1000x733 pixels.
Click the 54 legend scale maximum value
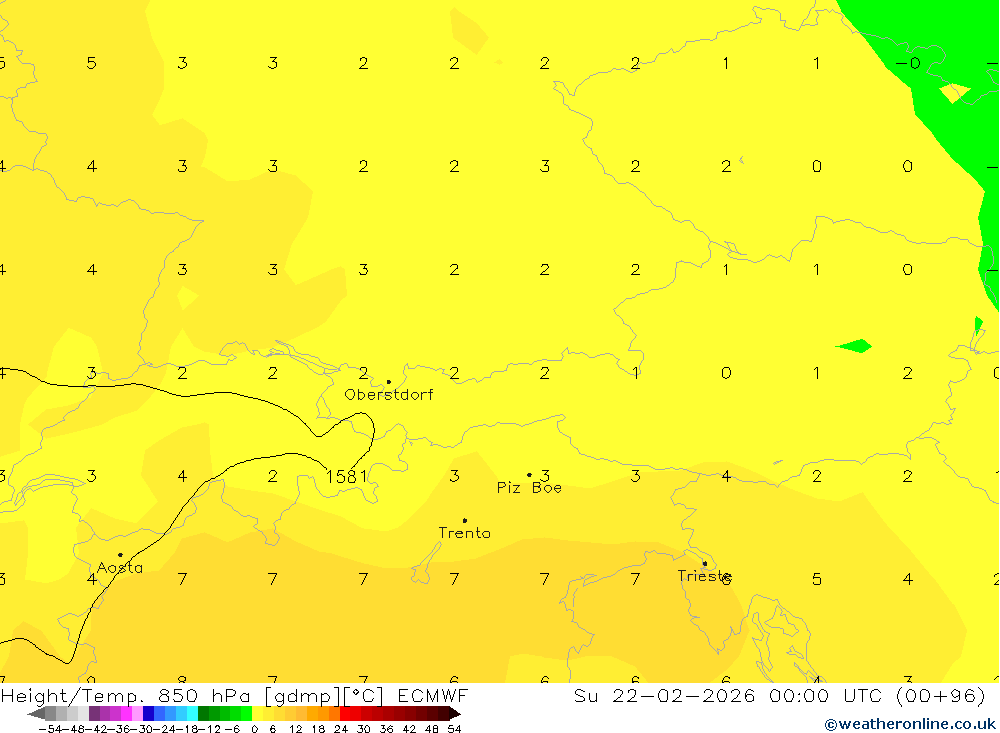point(454,729)
